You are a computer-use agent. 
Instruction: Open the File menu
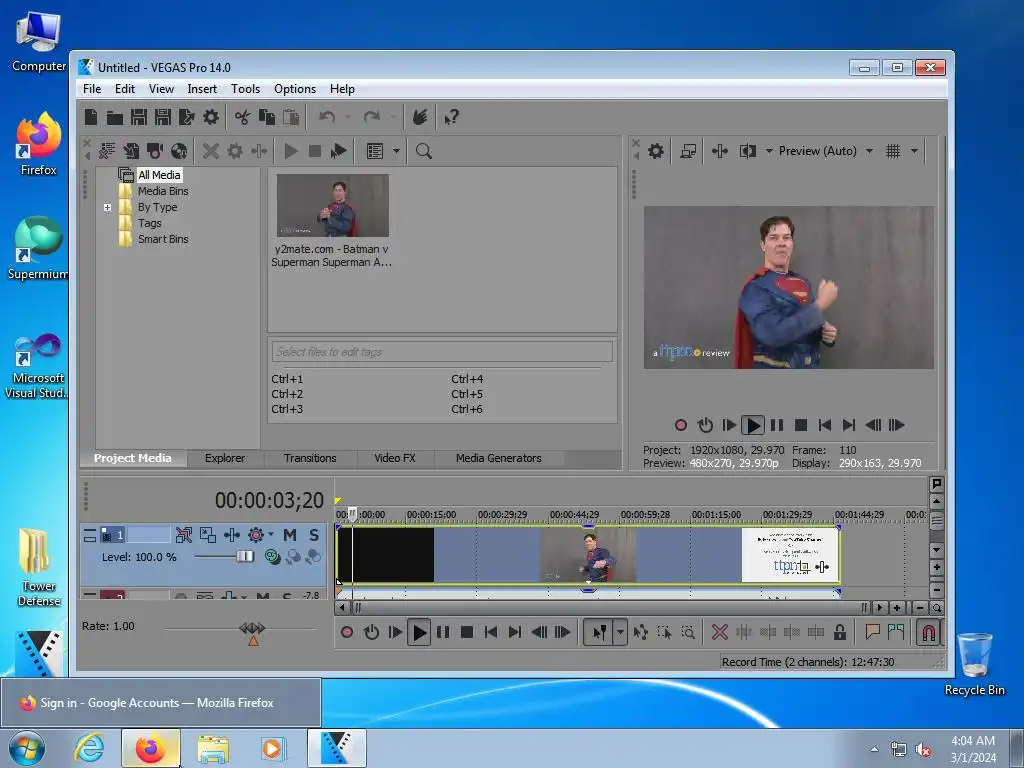point(92,89)
